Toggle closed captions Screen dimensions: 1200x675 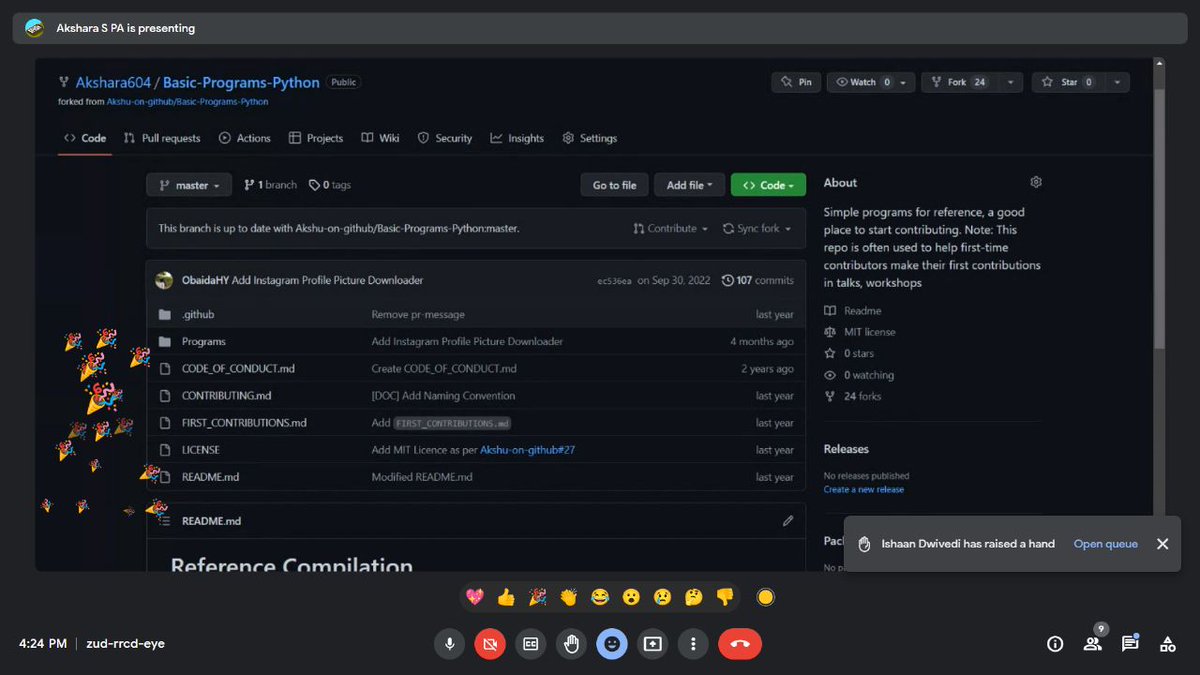pyautogui.click(x=531, y=644)
